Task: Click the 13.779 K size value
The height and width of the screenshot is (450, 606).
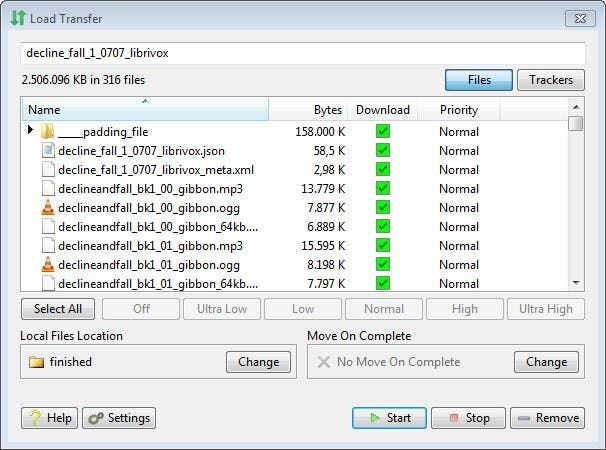Action: (x=323, y=189)
